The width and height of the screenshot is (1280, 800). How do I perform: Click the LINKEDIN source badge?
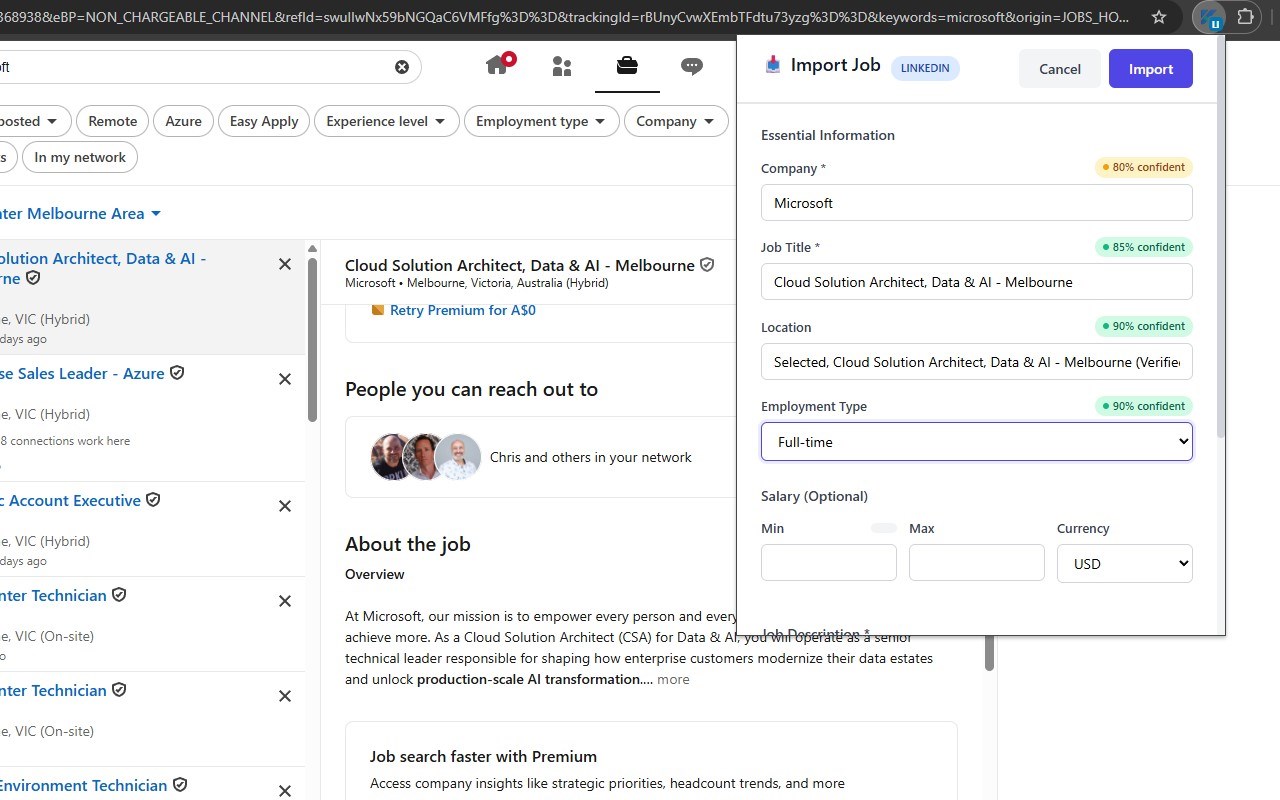click(x=926, y=68)
